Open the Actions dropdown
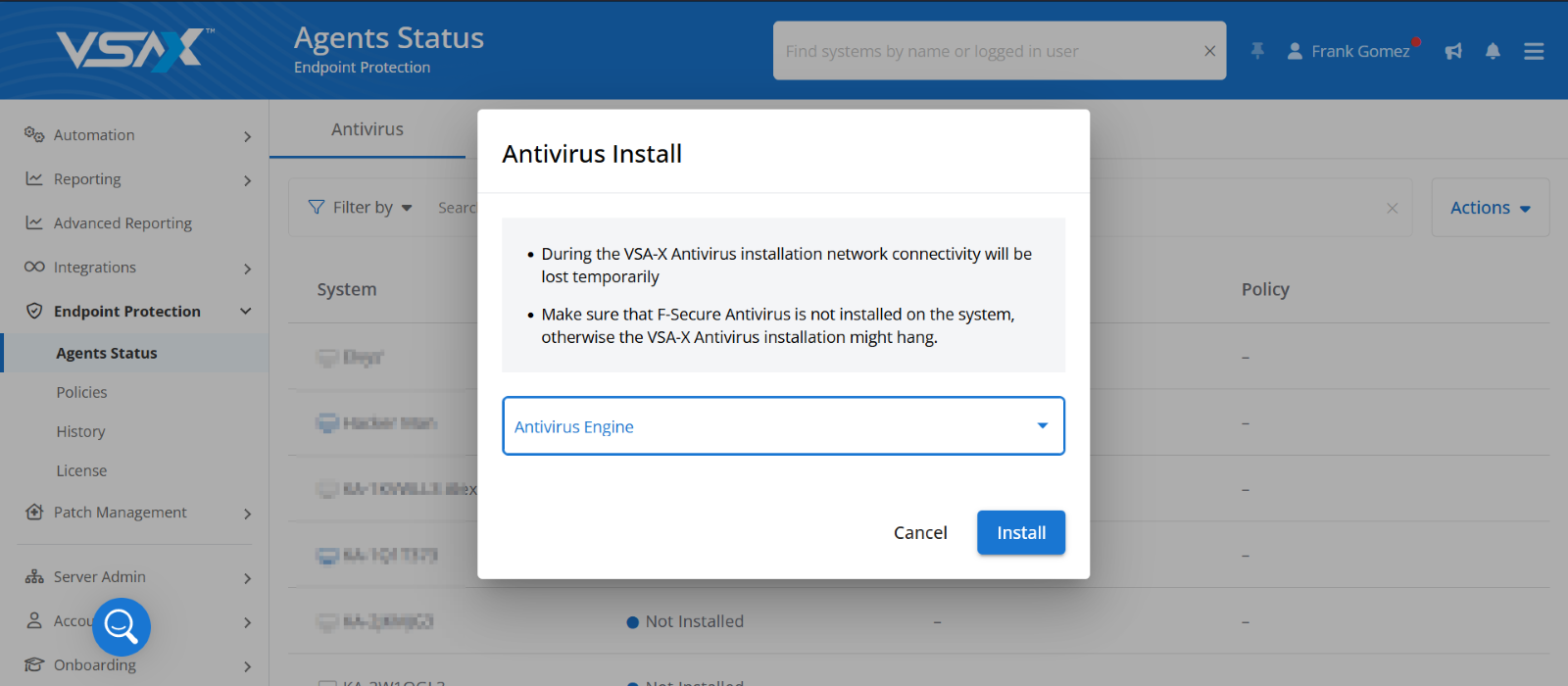Screen dimensions: 1568x686 tap(1491, 207)
